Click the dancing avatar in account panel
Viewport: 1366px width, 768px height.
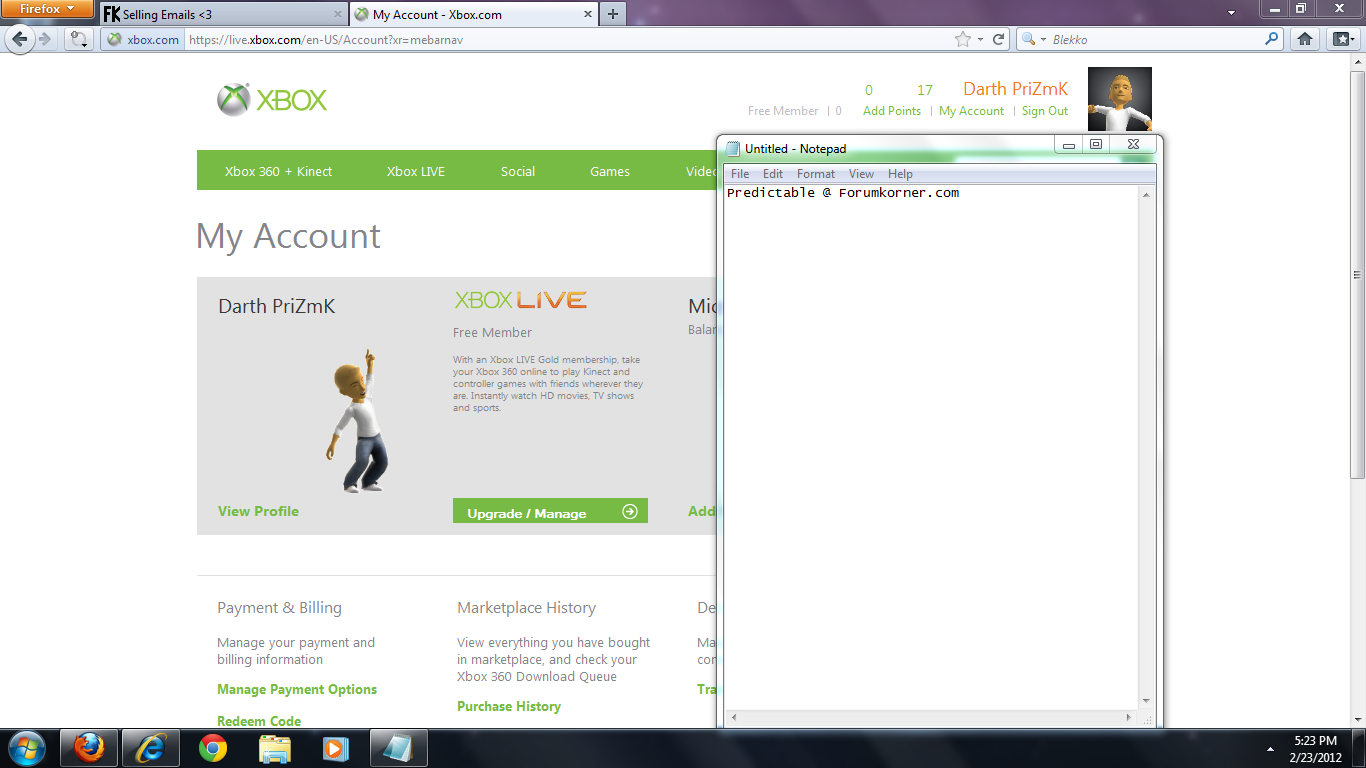tap(357, 420)
